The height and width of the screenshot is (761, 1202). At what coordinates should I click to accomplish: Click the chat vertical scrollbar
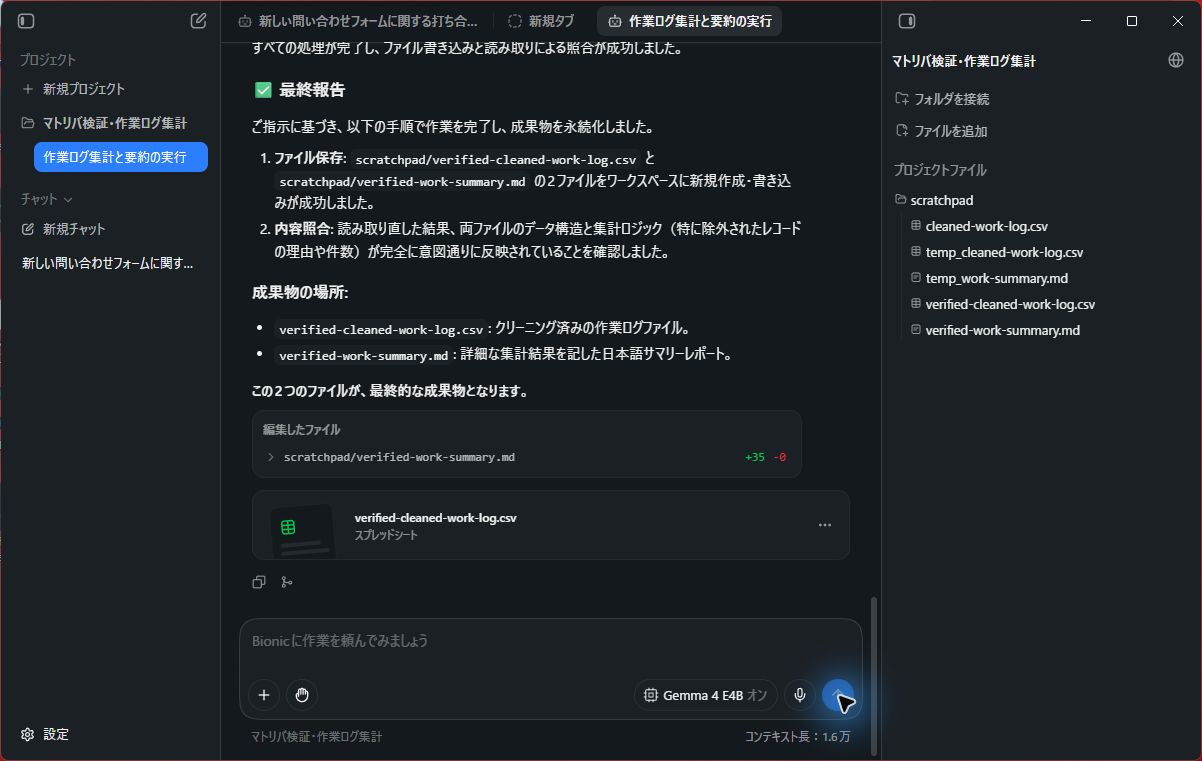coord(875,675)
